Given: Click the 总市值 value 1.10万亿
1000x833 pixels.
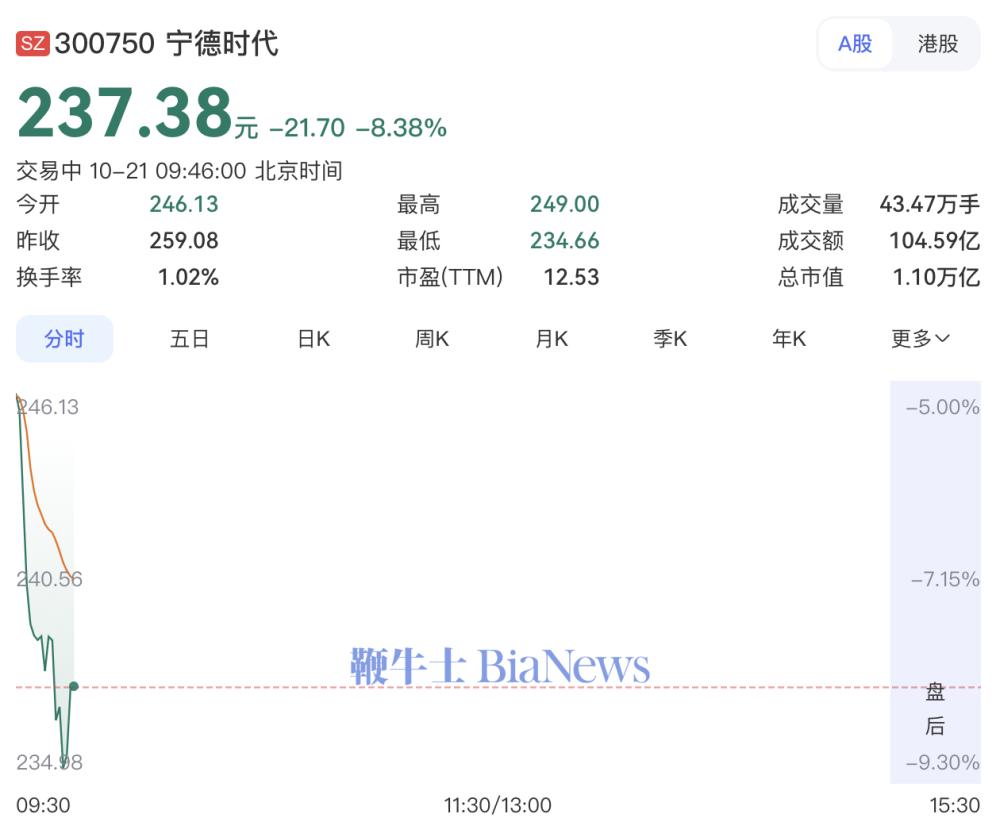Looking at the screenshot, I should tap(936, 277).
